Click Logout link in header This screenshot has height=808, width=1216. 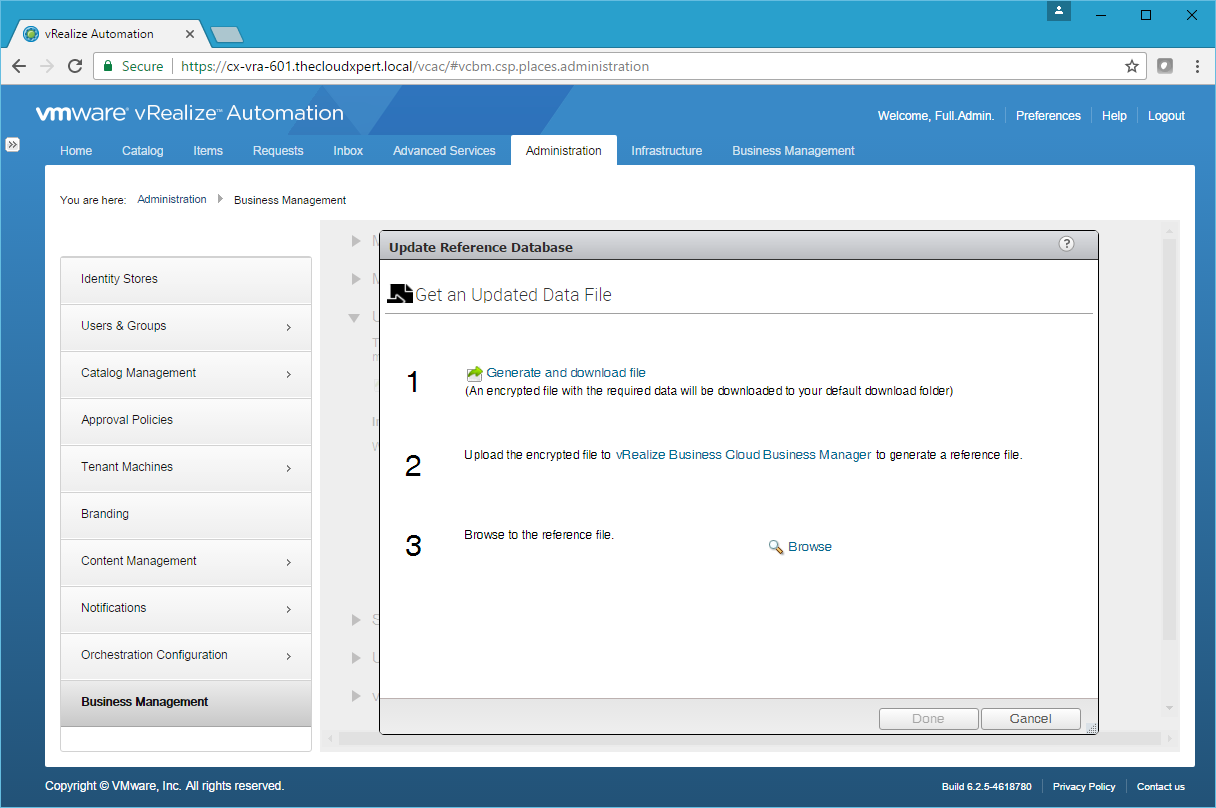coord(1166,116)
